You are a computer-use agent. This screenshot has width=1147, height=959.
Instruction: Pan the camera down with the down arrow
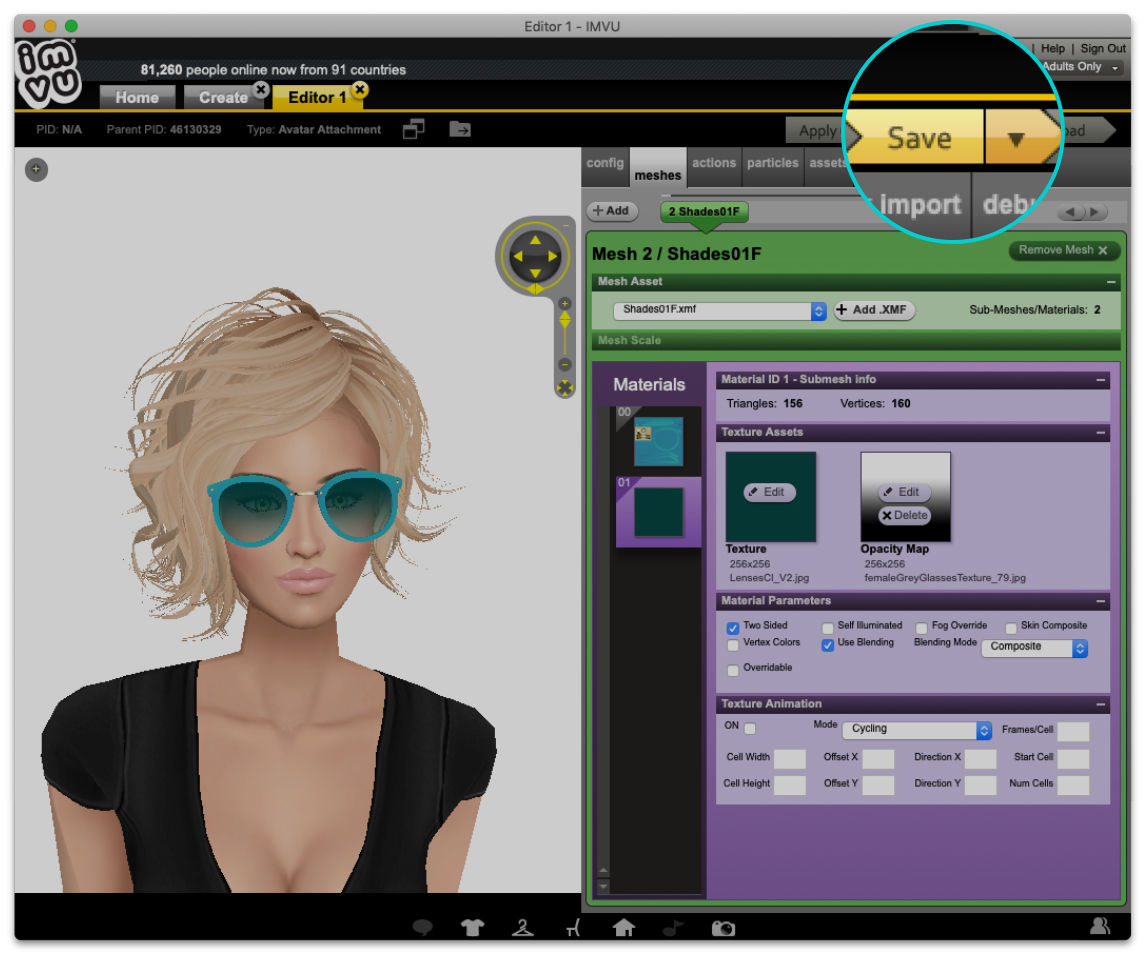(x=535, y=273)
